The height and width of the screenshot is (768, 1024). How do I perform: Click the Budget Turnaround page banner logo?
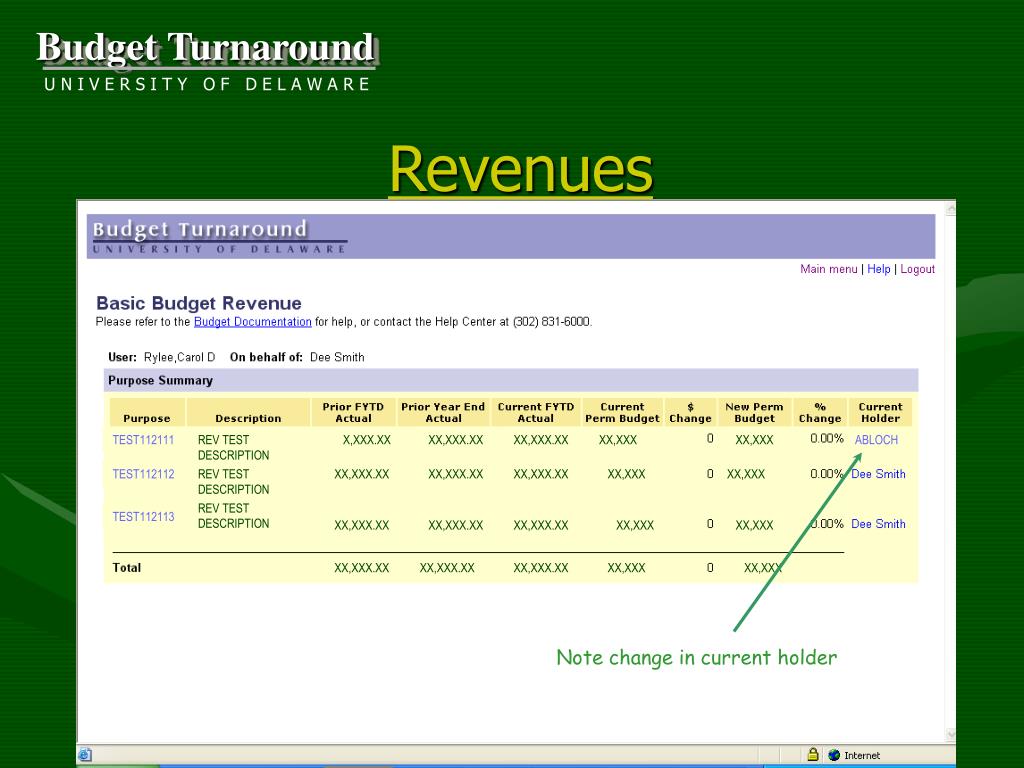[219, 237]
